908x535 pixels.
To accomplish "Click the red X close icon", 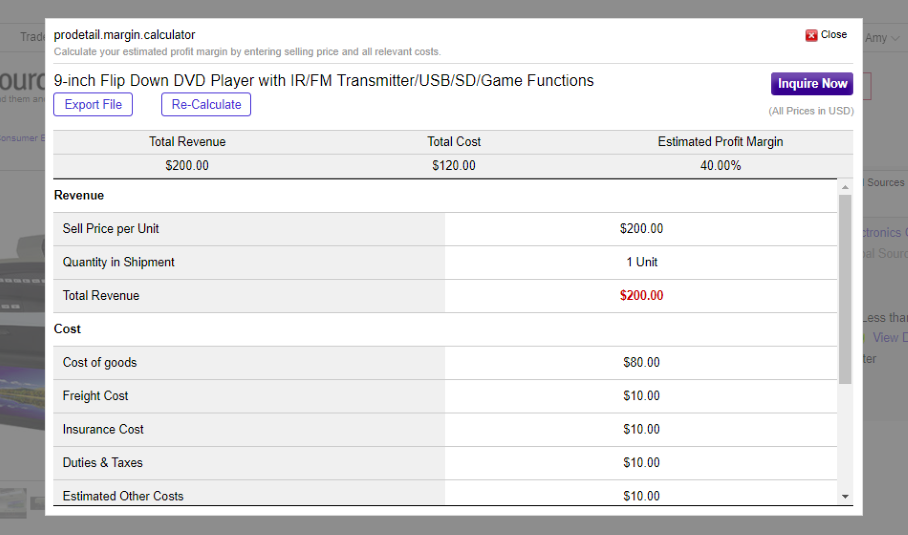I will coord(811,35).
